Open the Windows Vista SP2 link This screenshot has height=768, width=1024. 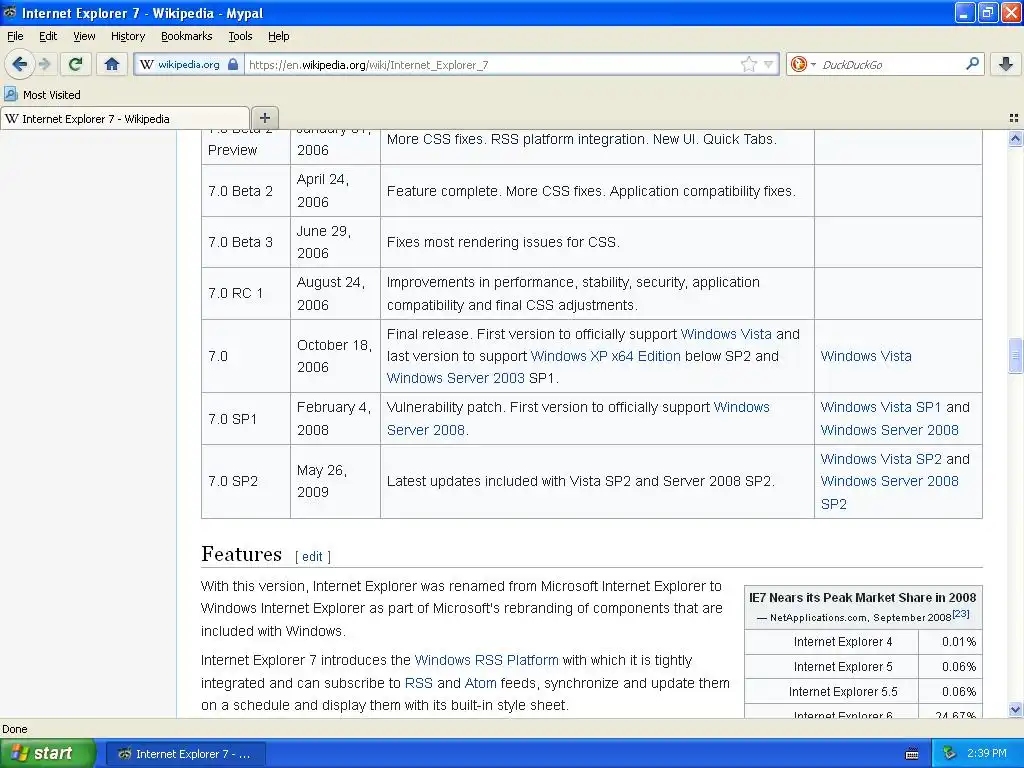pyautogui.click(x=881, y=459)
